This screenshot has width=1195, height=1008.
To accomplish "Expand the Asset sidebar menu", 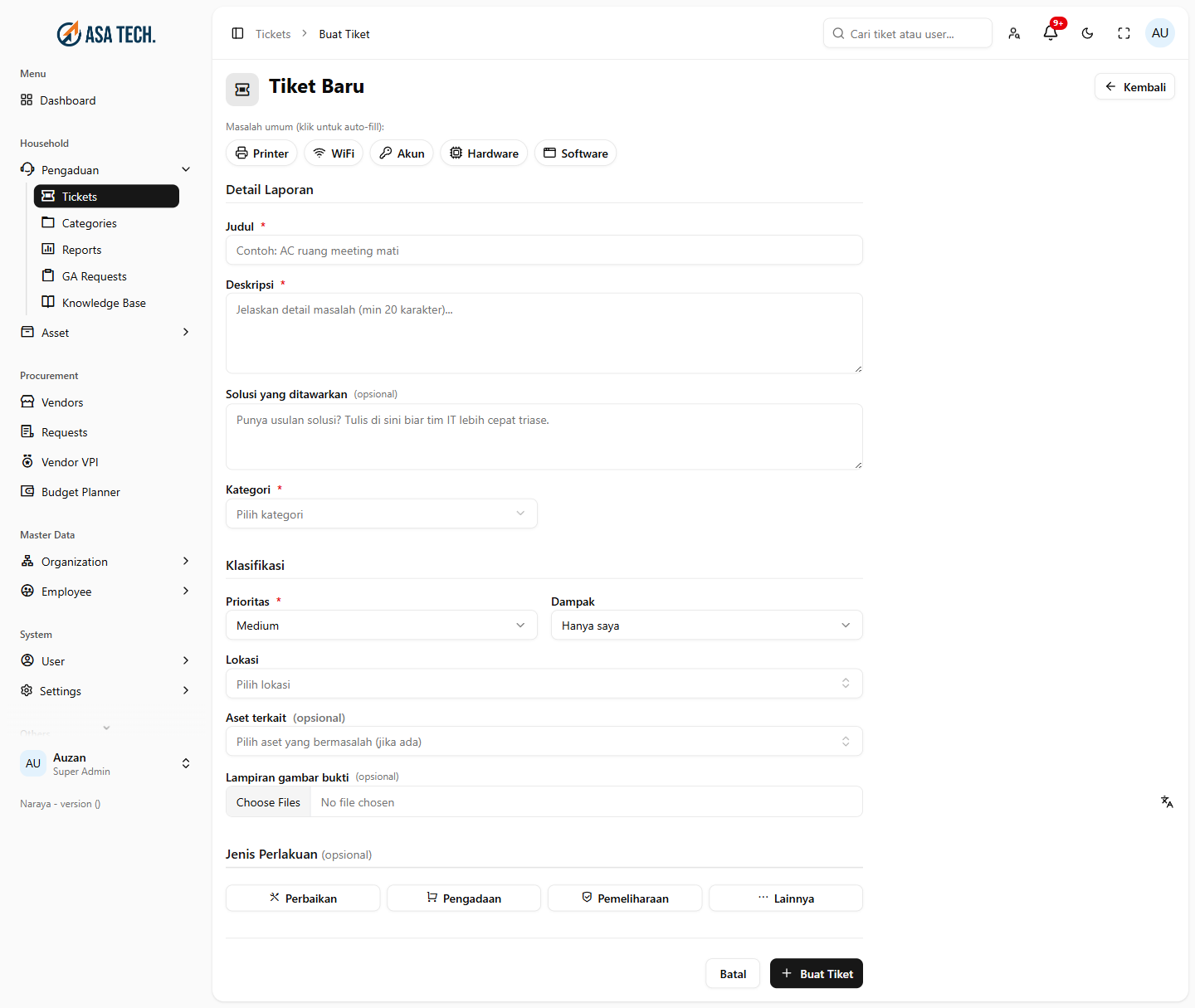I will [x=105, y=332].
